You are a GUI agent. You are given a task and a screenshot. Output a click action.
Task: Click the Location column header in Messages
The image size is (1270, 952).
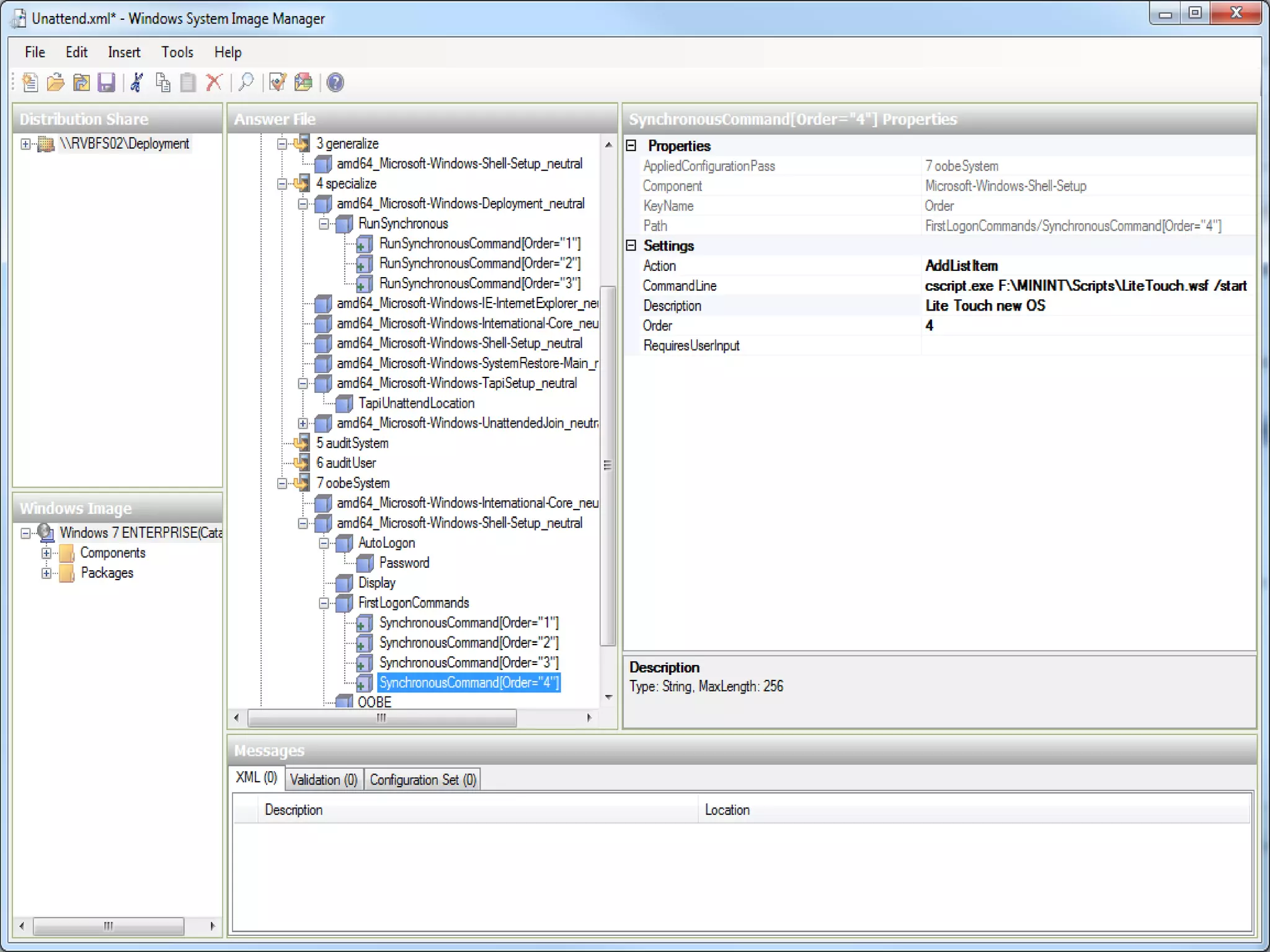click(x=974, y=809)
